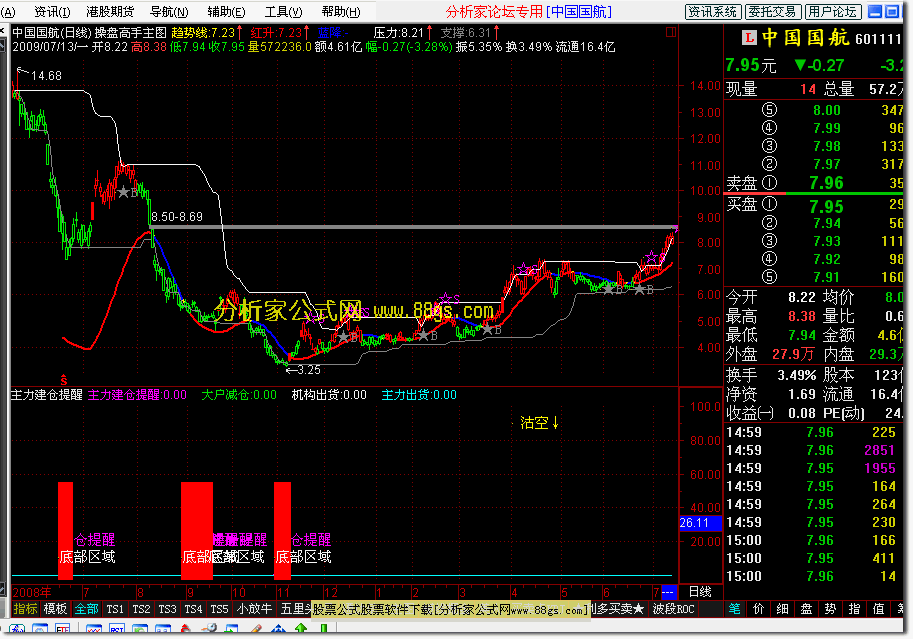This screenshot has width=913, height=639.
Task: Select the 指标 tab
Action: coord(25,609)
